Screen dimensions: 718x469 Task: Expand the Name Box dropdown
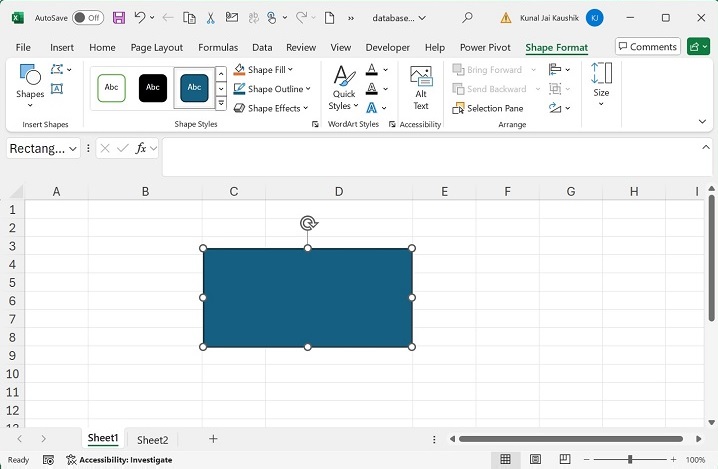(74, 148)
